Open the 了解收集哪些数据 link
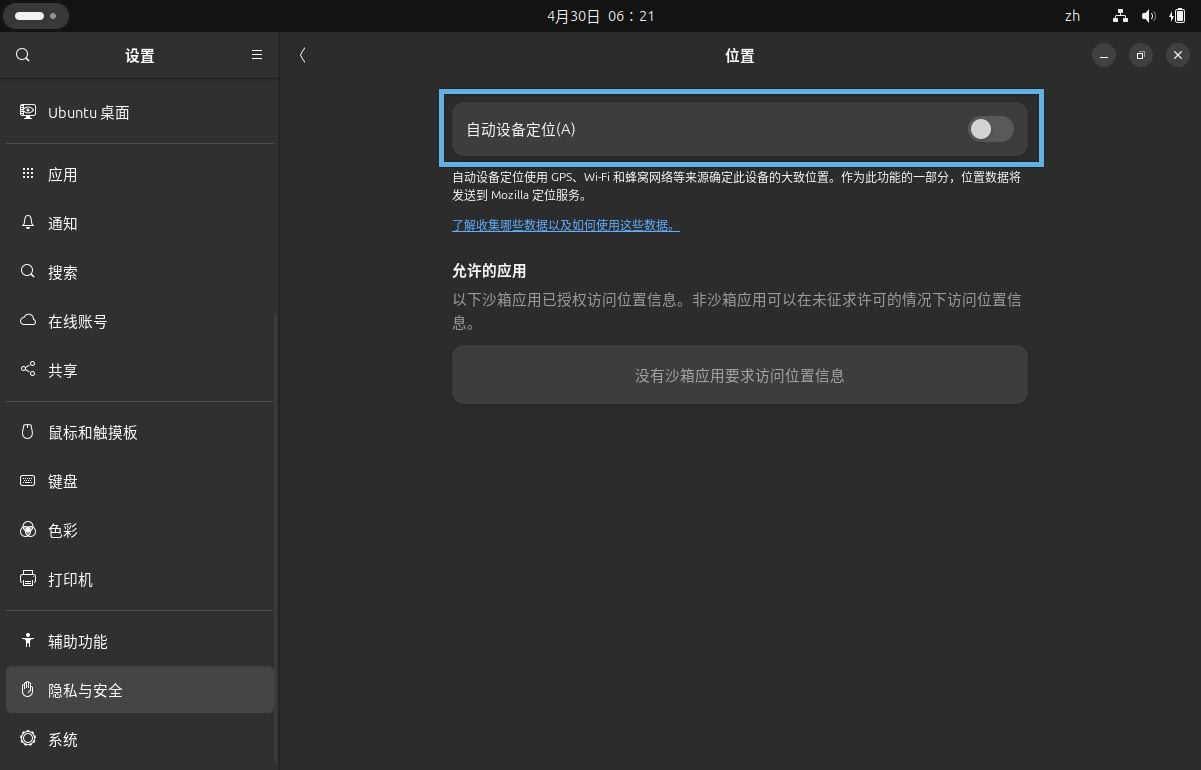1201x770 pixels. click(565, 225)
